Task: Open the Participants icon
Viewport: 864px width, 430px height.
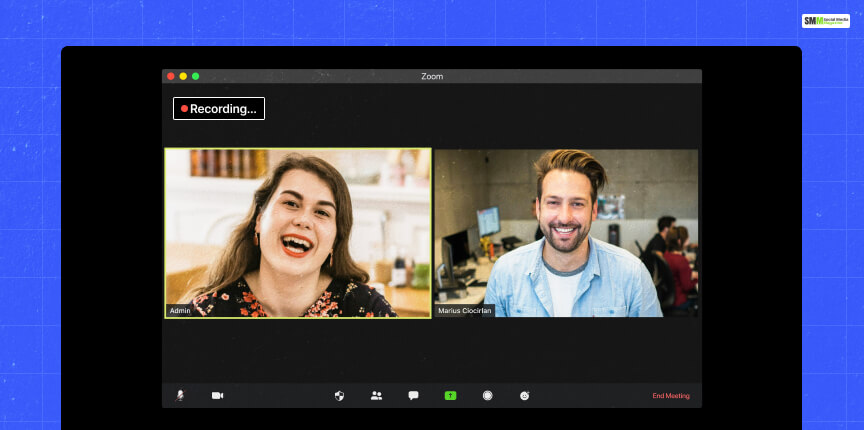Action: (x=376, y=395)
